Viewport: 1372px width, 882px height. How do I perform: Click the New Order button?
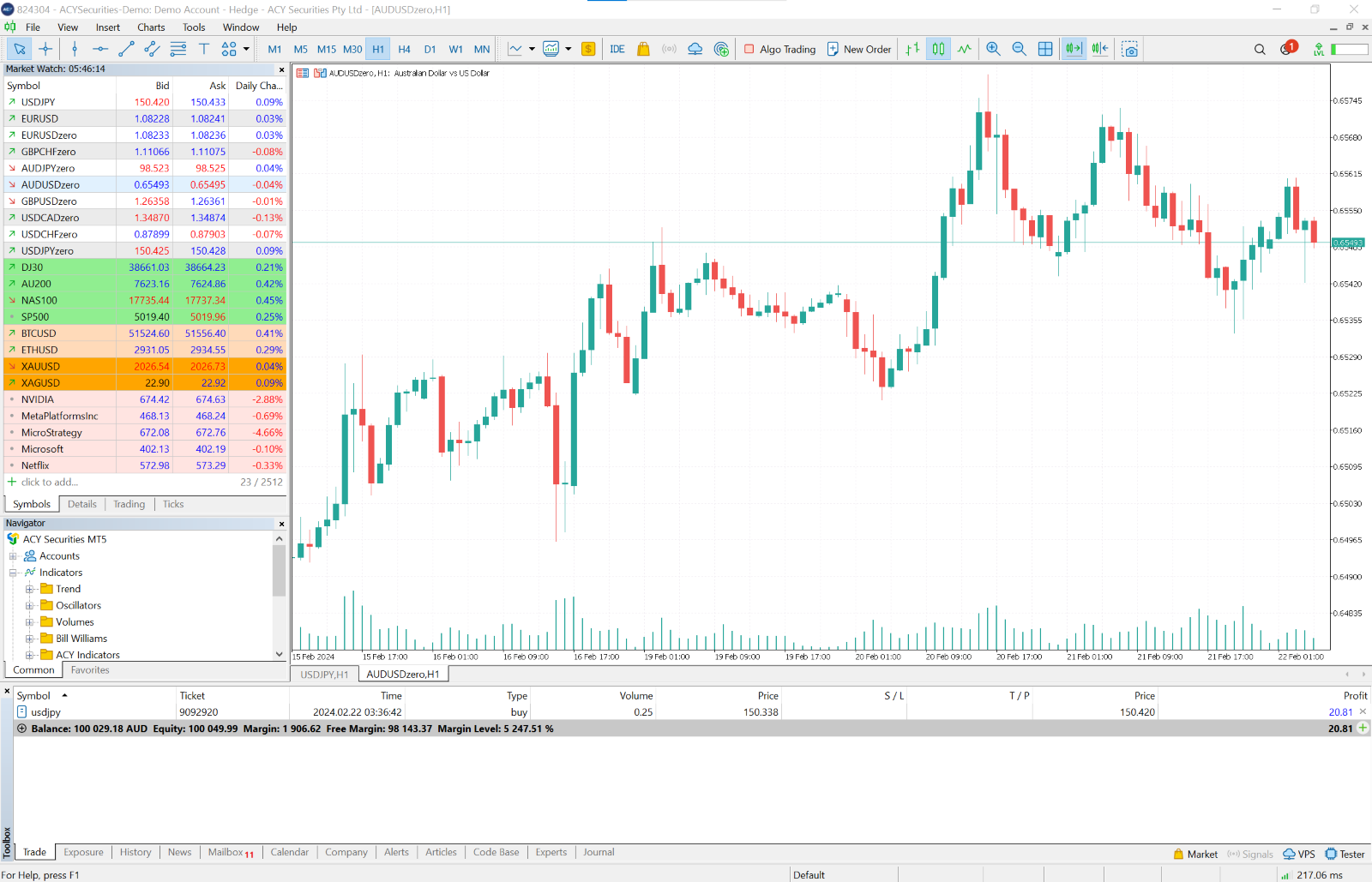point(858,49)
